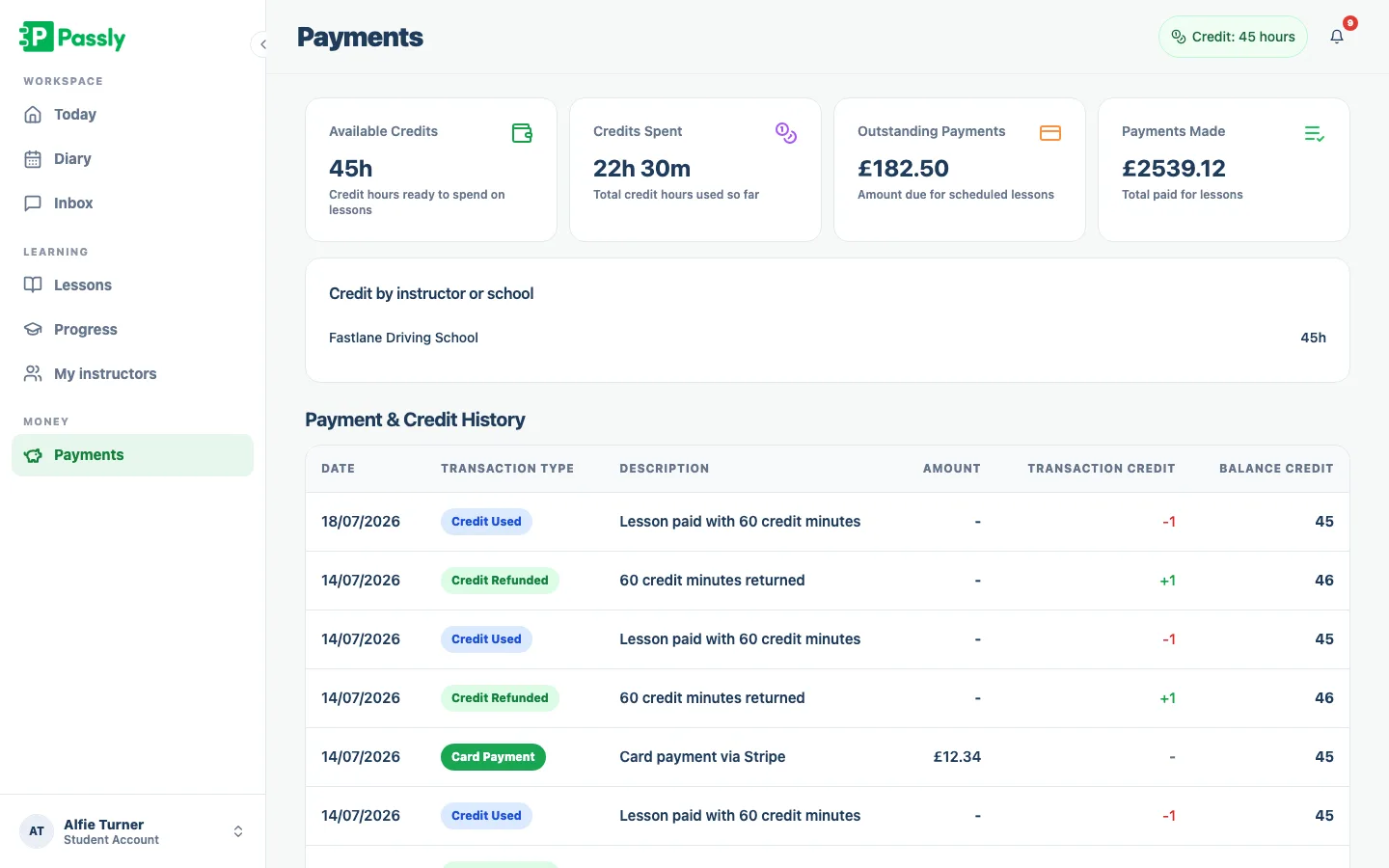Click the Credit: 45 hours badge
This screenshot has width=1389, height=868.
(x=1233, y=37)
